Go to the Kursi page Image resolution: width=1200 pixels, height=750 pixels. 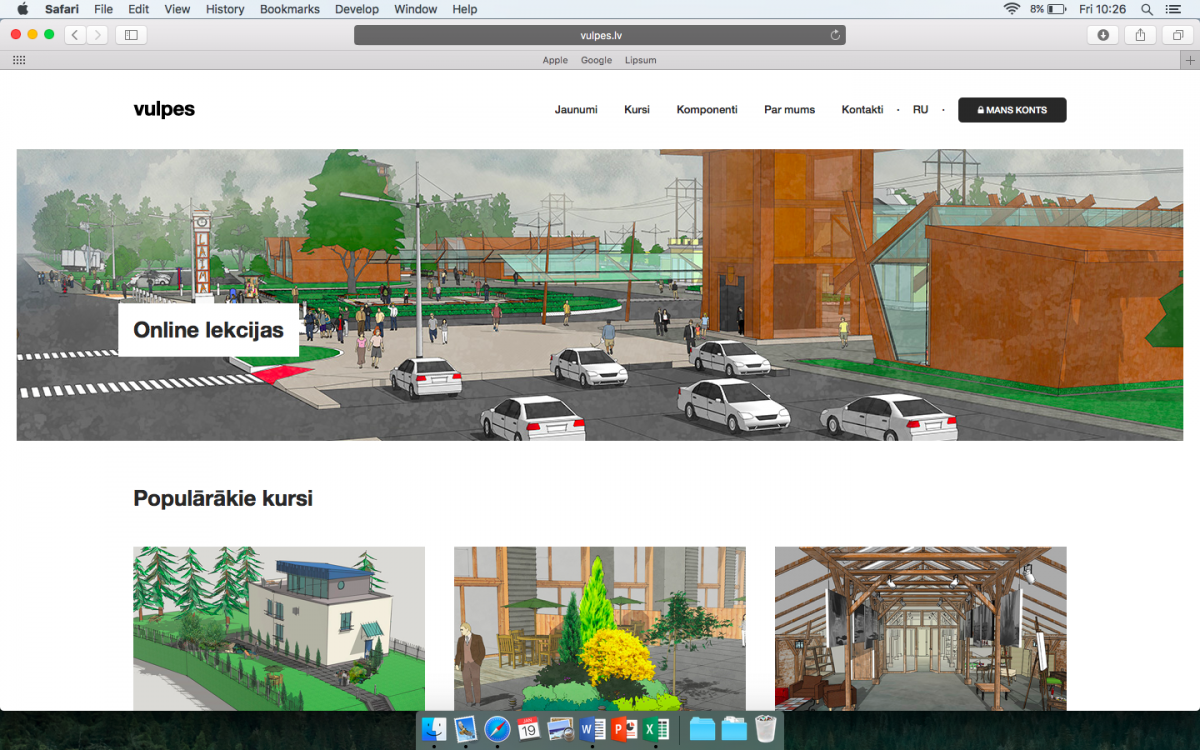(636, 110)
